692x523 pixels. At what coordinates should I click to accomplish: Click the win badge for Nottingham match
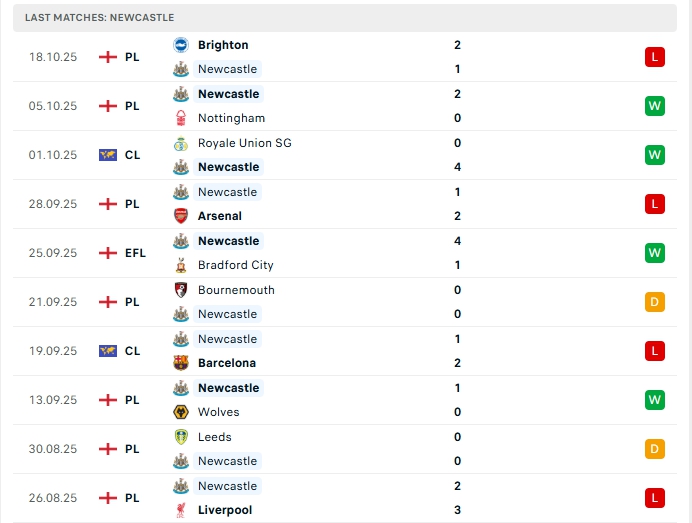(655, 106)
